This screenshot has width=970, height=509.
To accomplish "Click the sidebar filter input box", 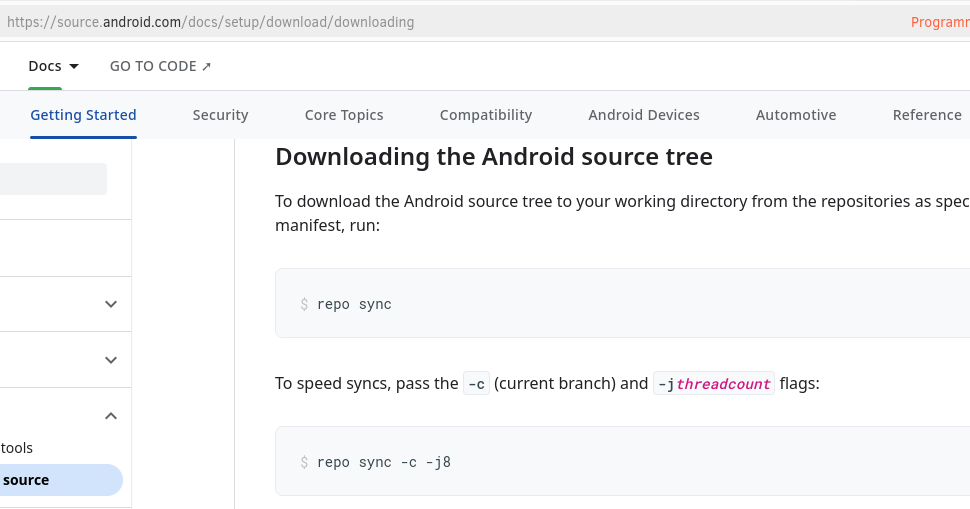I will (x=53, y=179).
